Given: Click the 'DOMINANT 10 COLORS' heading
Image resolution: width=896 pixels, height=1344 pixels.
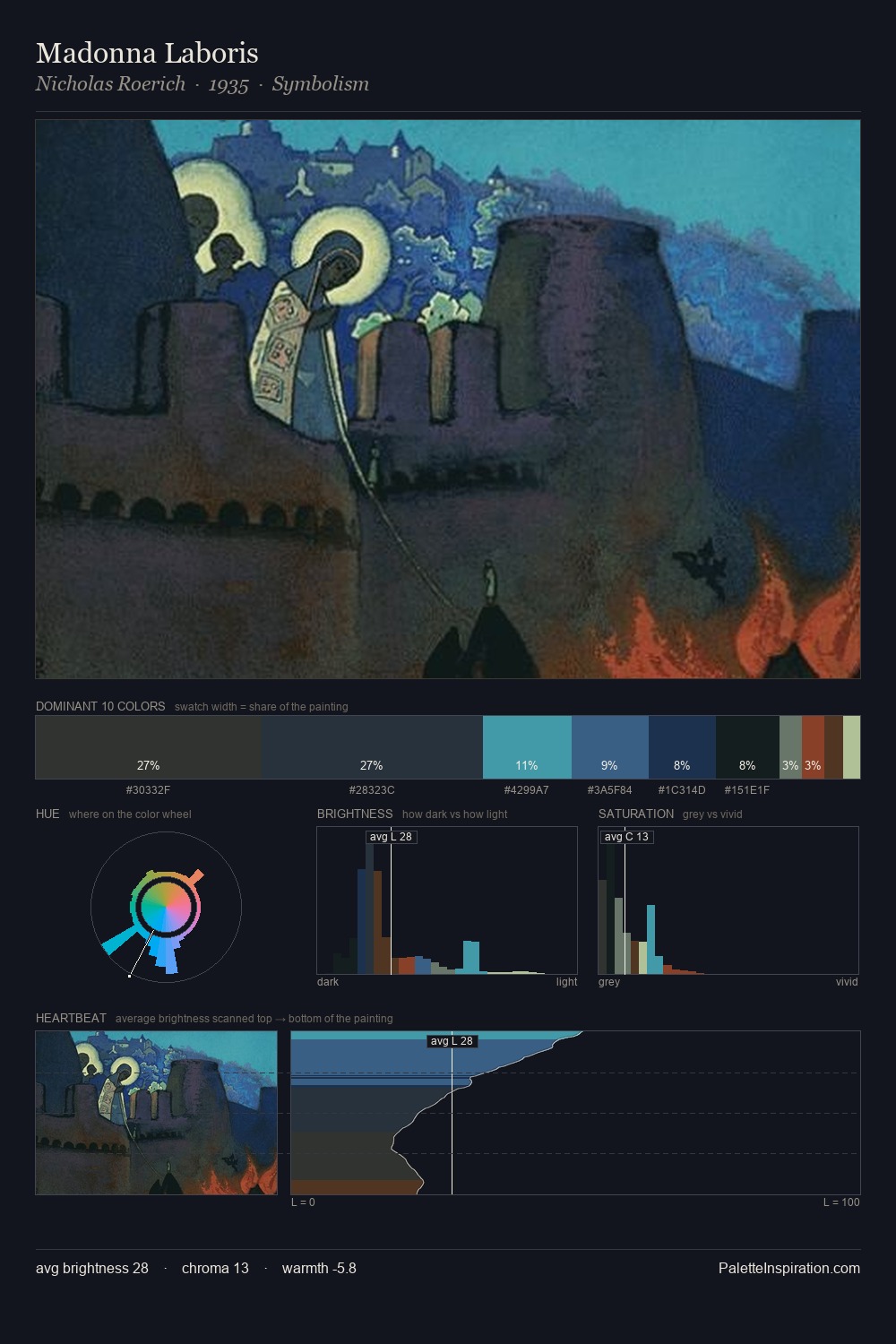Looking at the screenshot, I should point(100,706).
